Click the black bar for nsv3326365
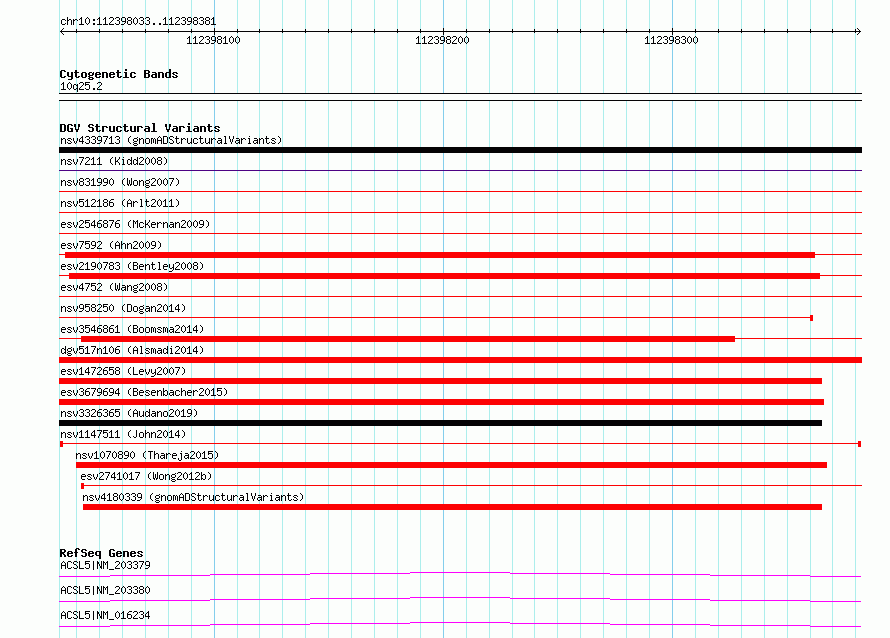890x638 pixels. 440,423
